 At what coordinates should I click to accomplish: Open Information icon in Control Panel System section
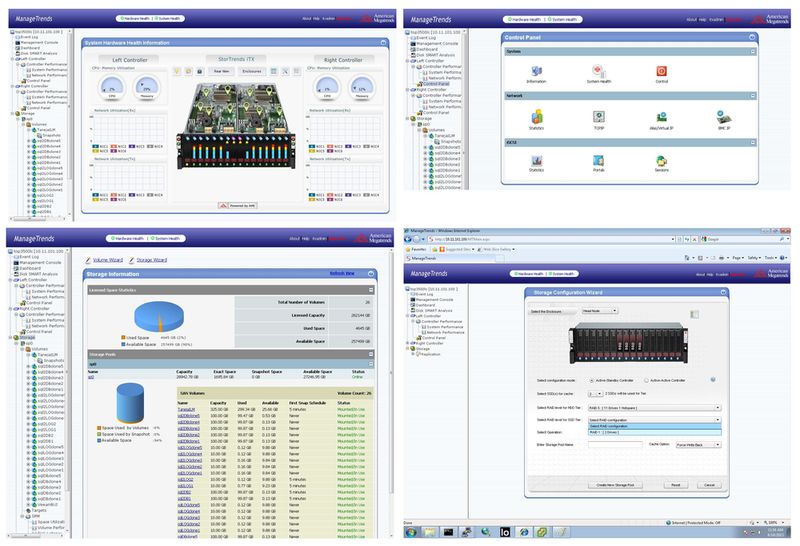[536, 71]
